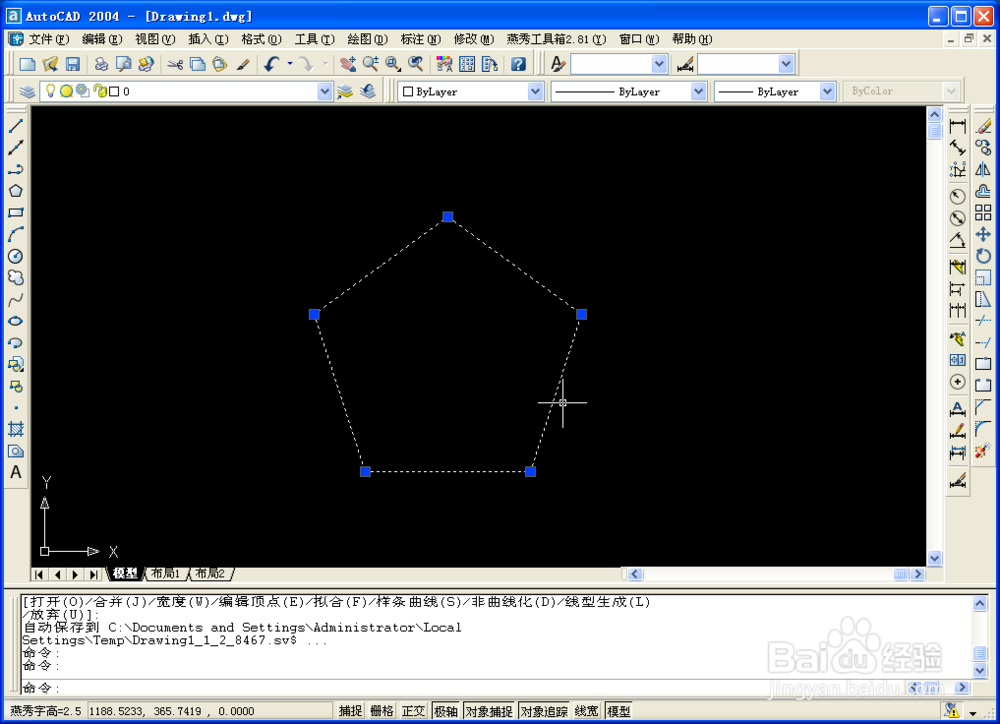Select the Multiline Text tool
The height and width of the screenshot is (724, 1000).
point(16,473)
